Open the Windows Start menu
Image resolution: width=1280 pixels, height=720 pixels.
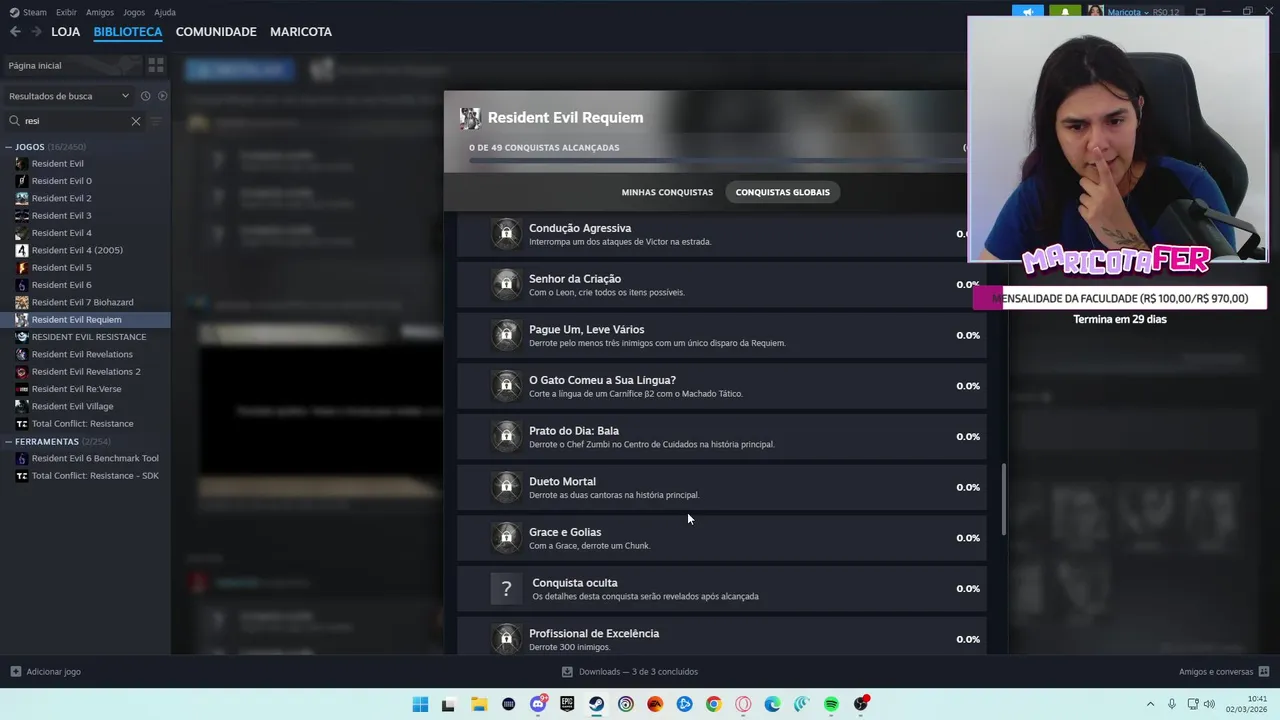click(420, 704)
